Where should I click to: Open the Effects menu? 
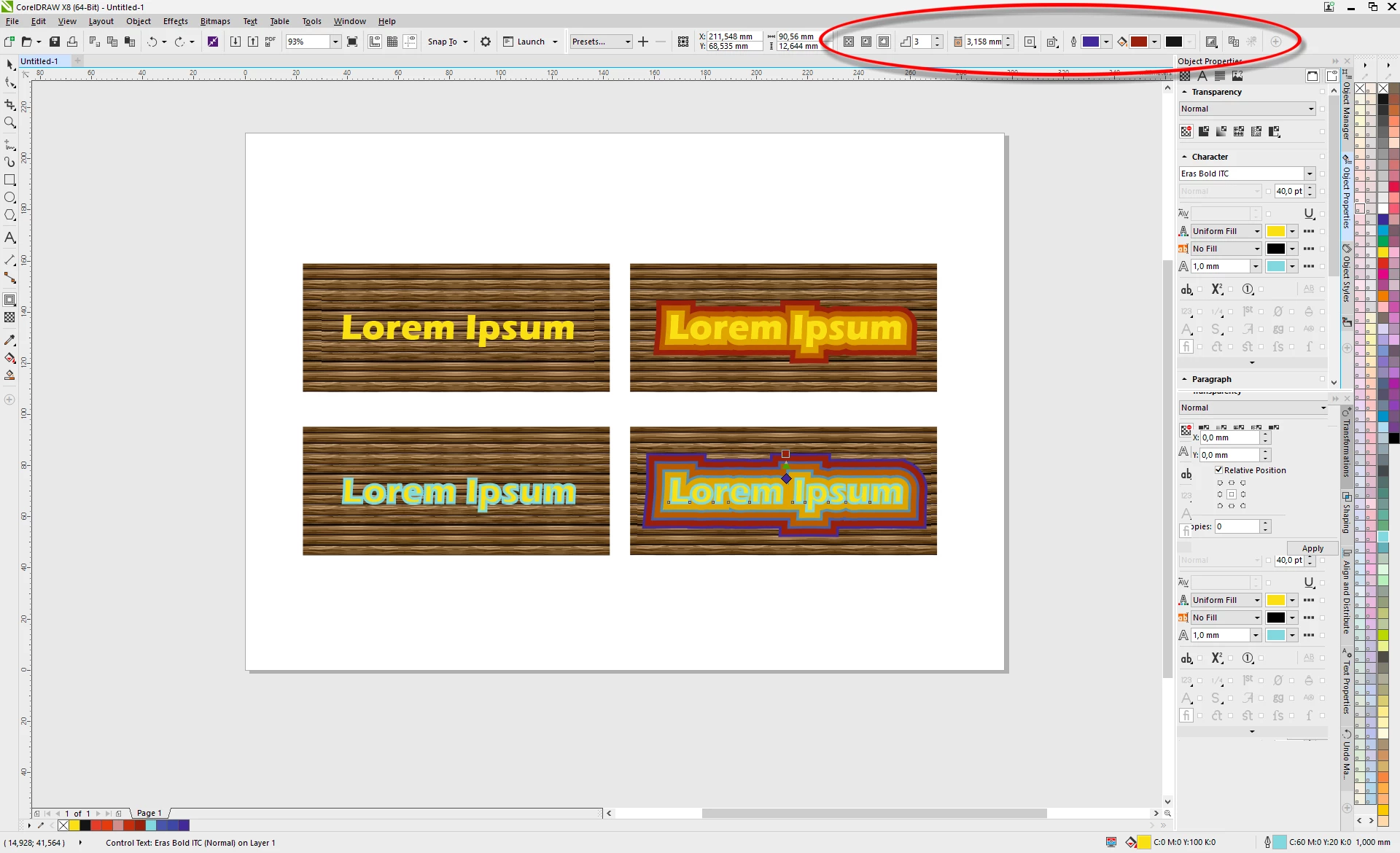[x=175, y=21]
